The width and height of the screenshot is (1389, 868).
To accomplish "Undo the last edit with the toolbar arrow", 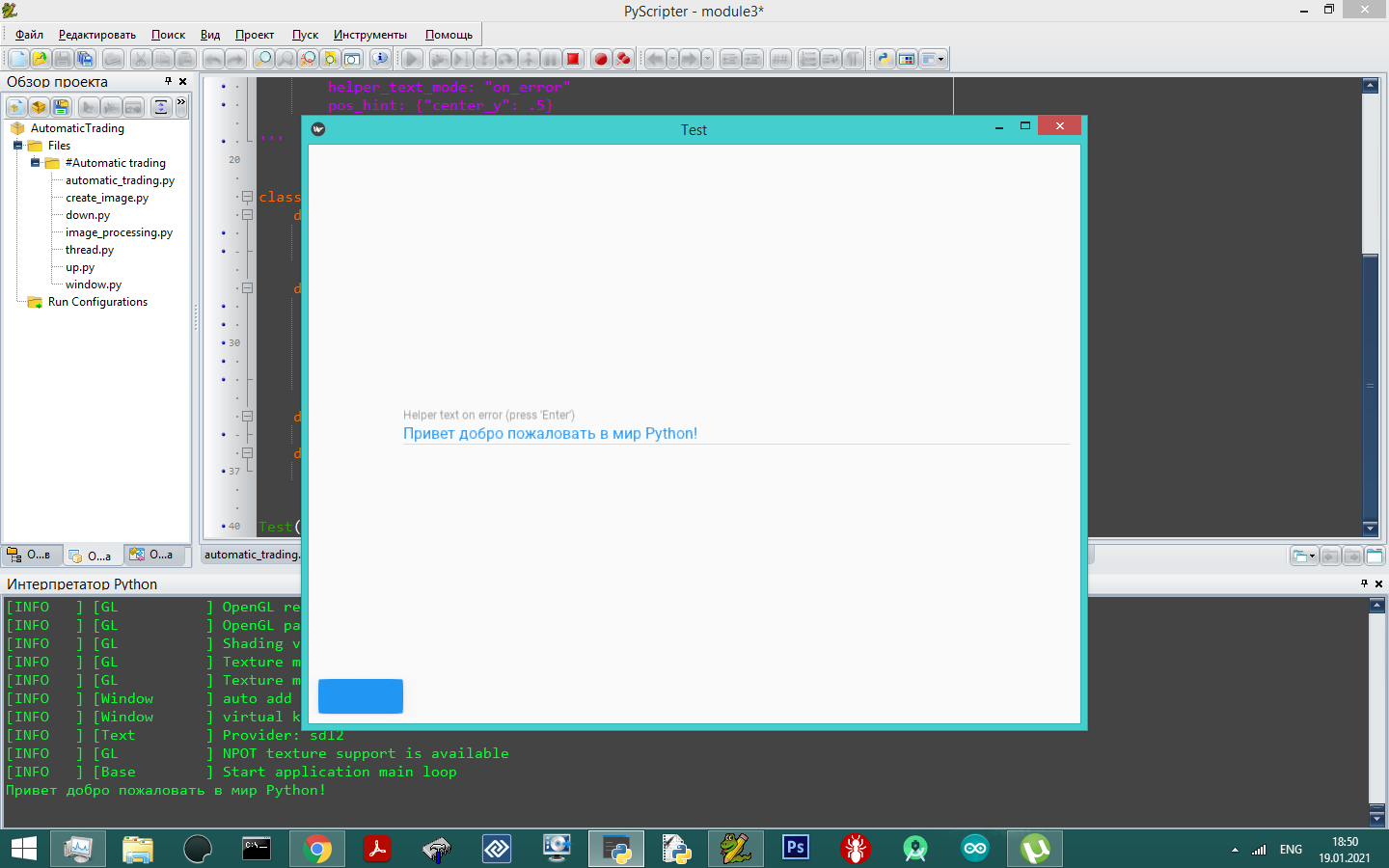I will (x=213, y=59).
